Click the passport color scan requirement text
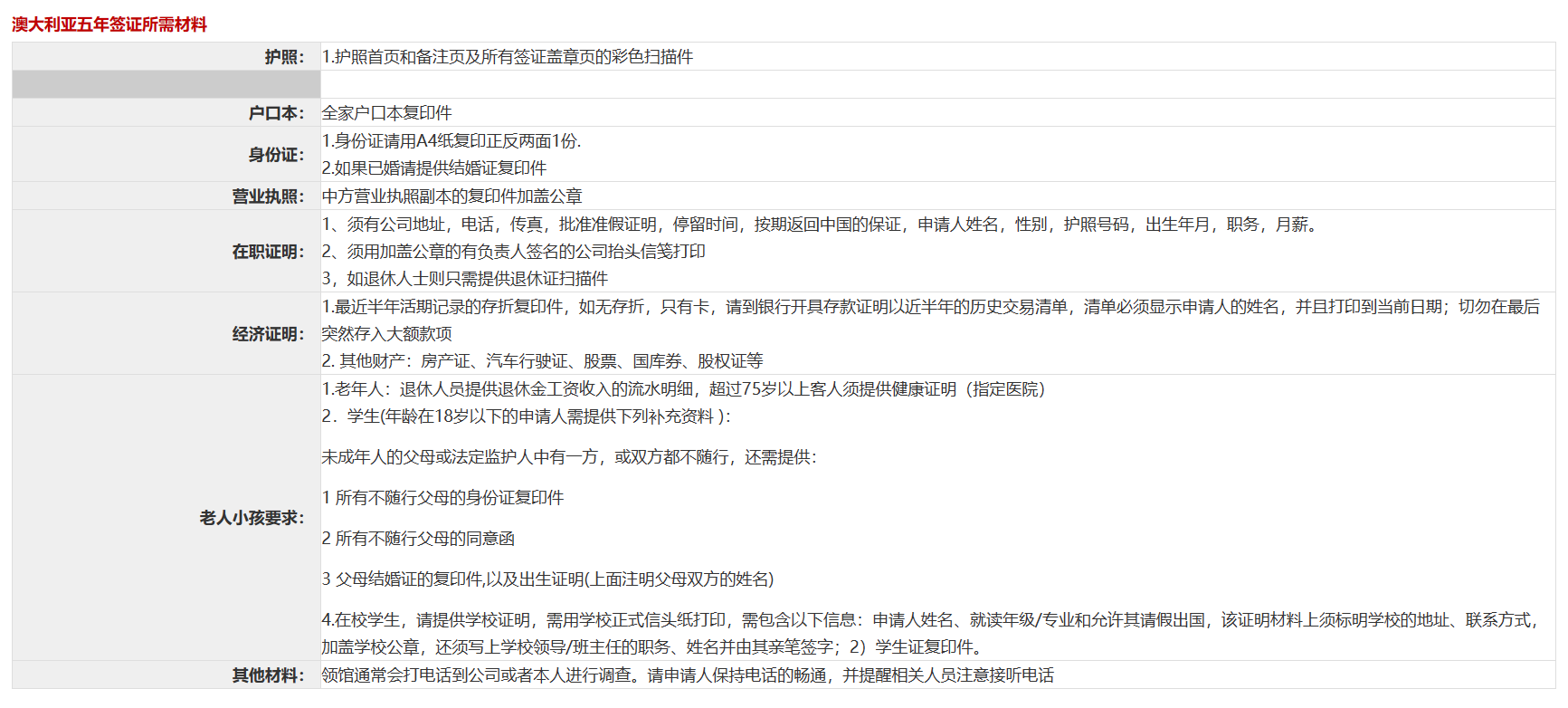Viewport: 1568px width, 708px height. (508, 57)
